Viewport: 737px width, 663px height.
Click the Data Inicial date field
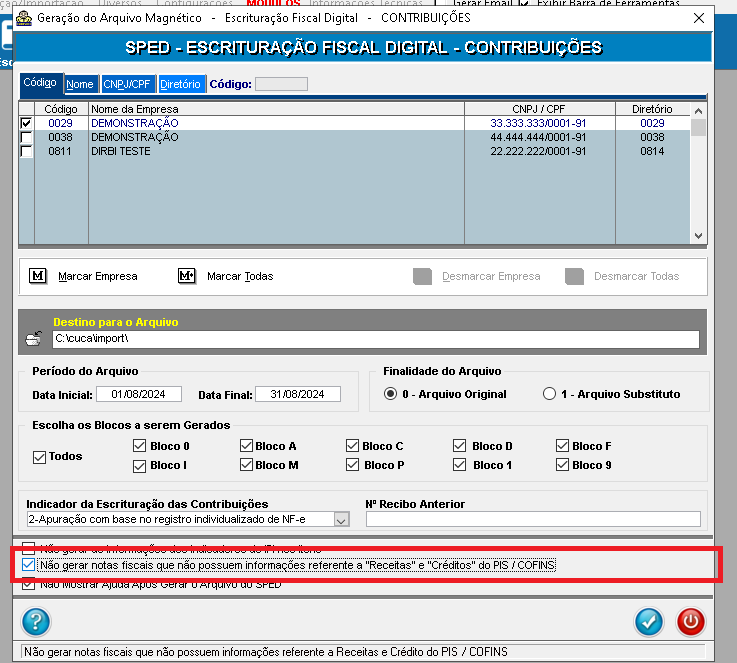click(x=139, y=394)
